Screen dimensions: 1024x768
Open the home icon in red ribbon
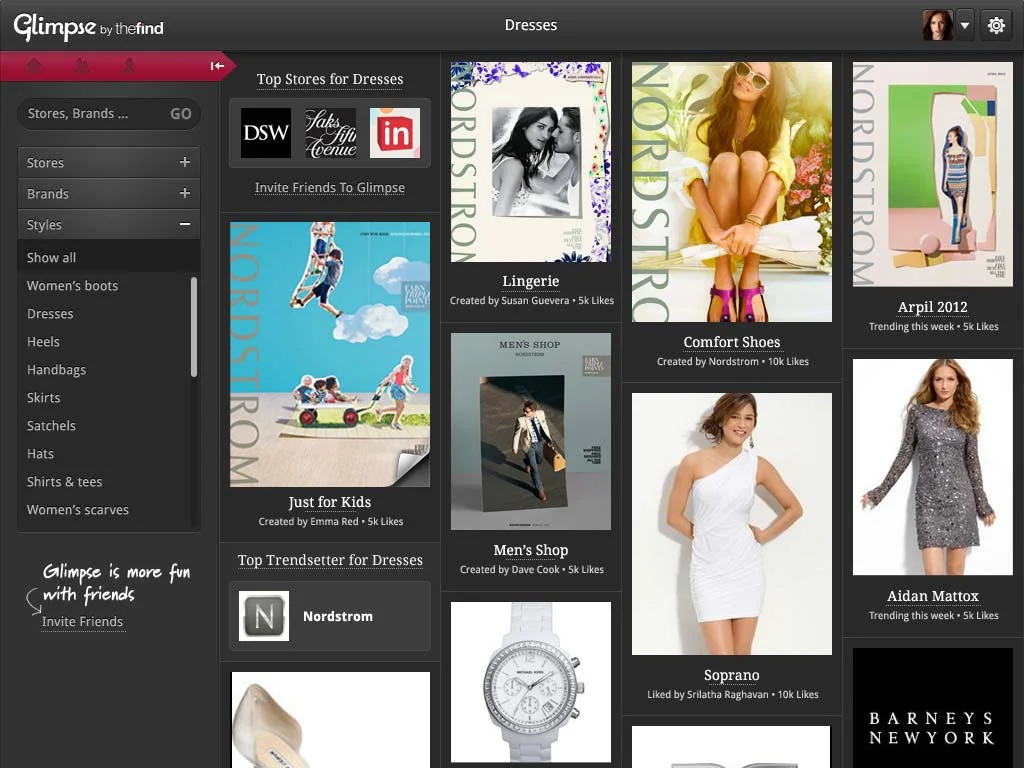[34, 65]
